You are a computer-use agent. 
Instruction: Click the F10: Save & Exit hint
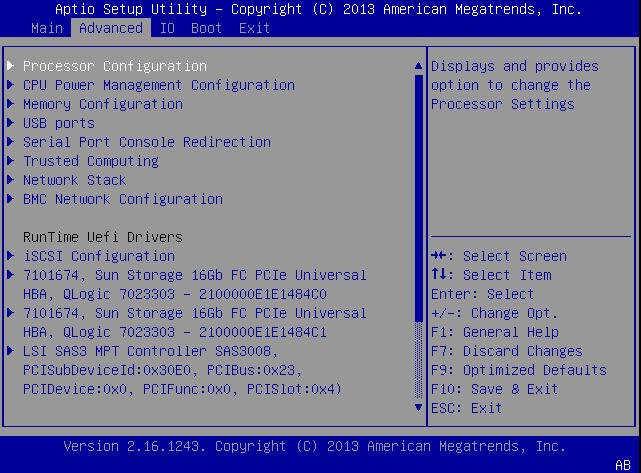[495, 389]
